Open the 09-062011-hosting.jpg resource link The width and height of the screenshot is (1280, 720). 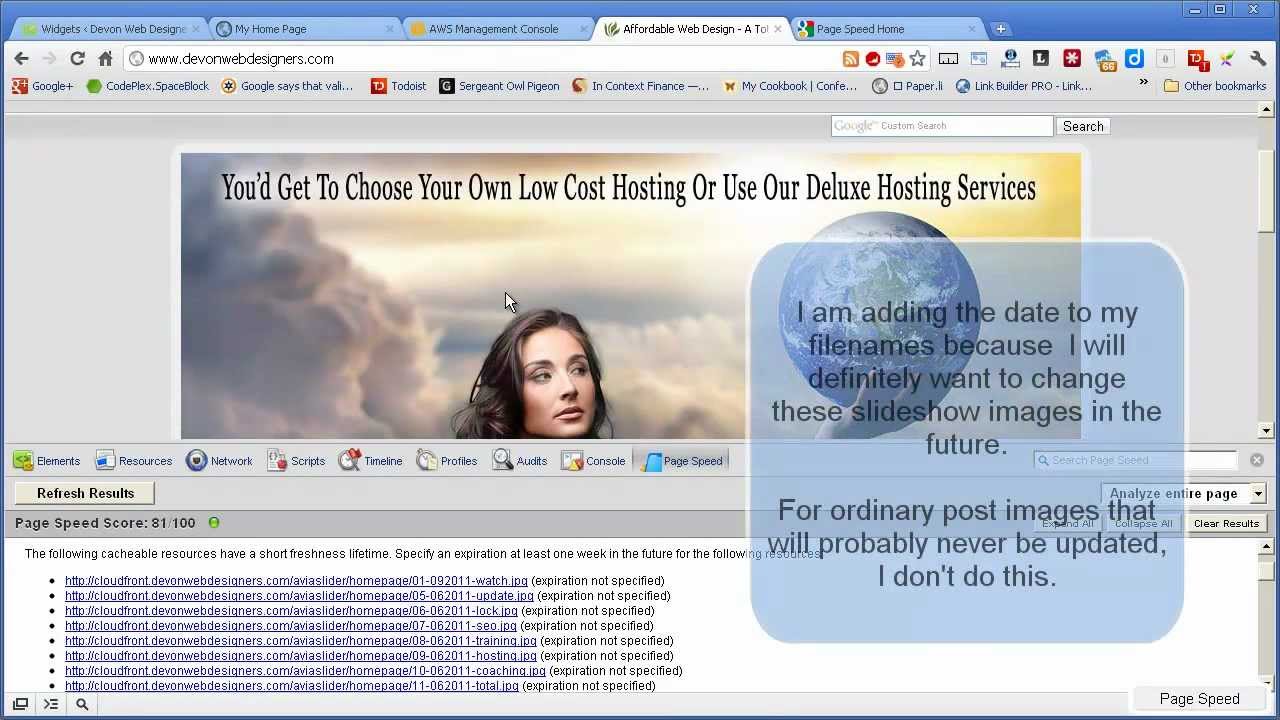click(x=301, y=656)
